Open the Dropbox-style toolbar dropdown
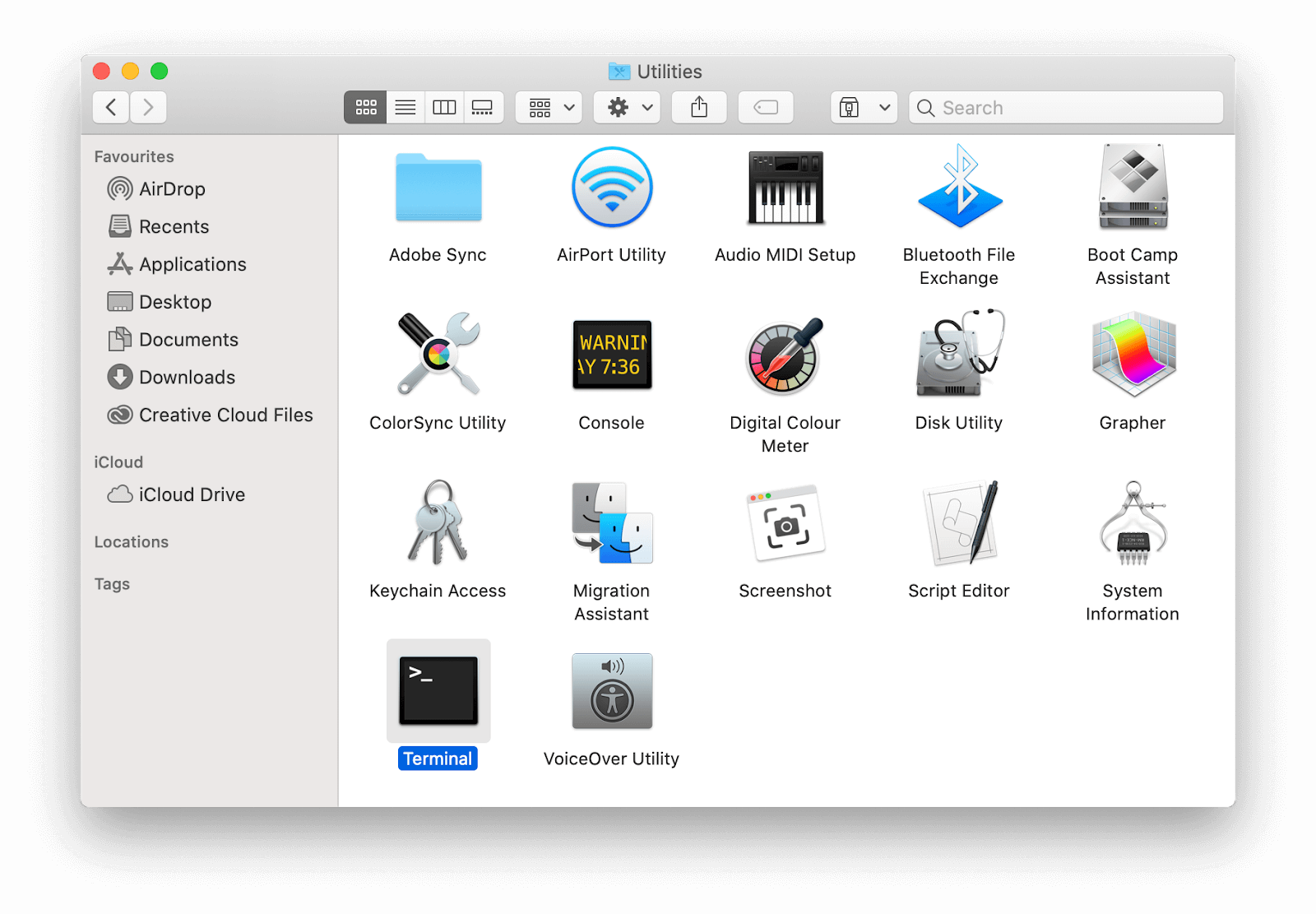The height and width of the screenshot is (914, 1316). [x=864, y=107]
